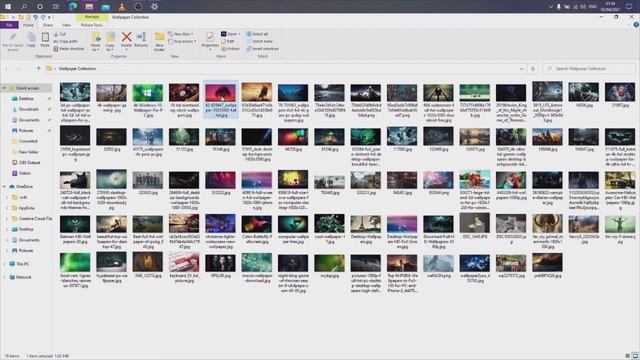The image size is (640, 360).
Task: Select the green Windows 10 logo wallpaper thumbnail
Action: click(x=147, y=93)
